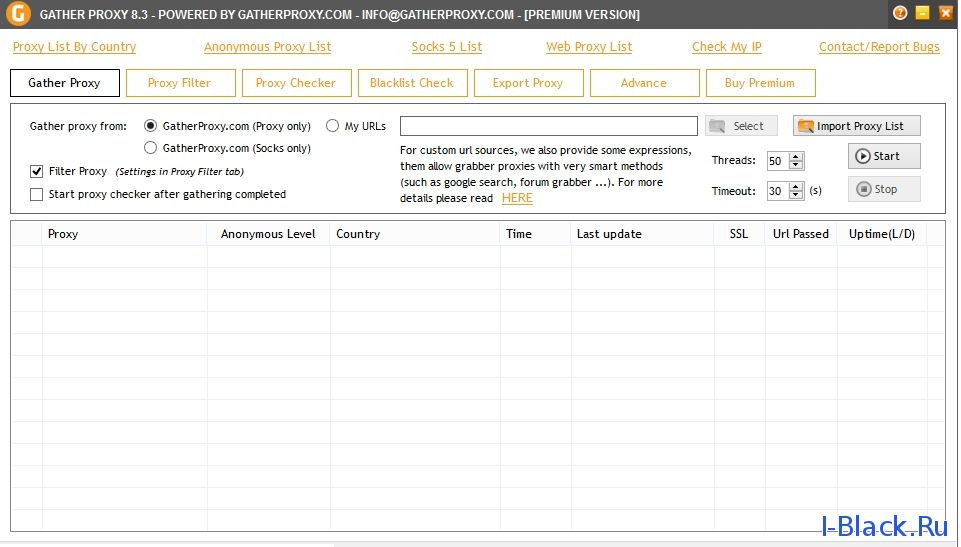Open the Socks 5 List link
Image resolution: width=961 pixels, height=547 pixels.
[x=447, y=47]
